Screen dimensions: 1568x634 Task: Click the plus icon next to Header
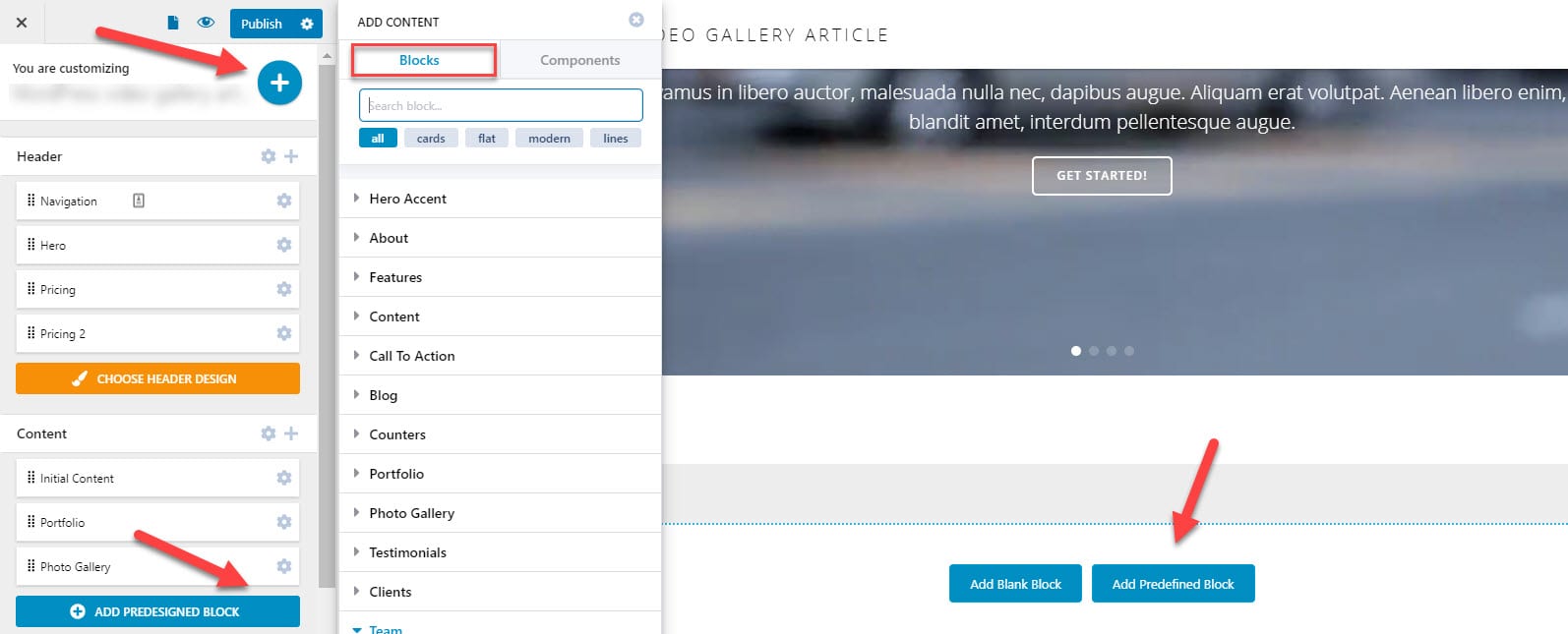pyautogui.click(x=291, y=156)
